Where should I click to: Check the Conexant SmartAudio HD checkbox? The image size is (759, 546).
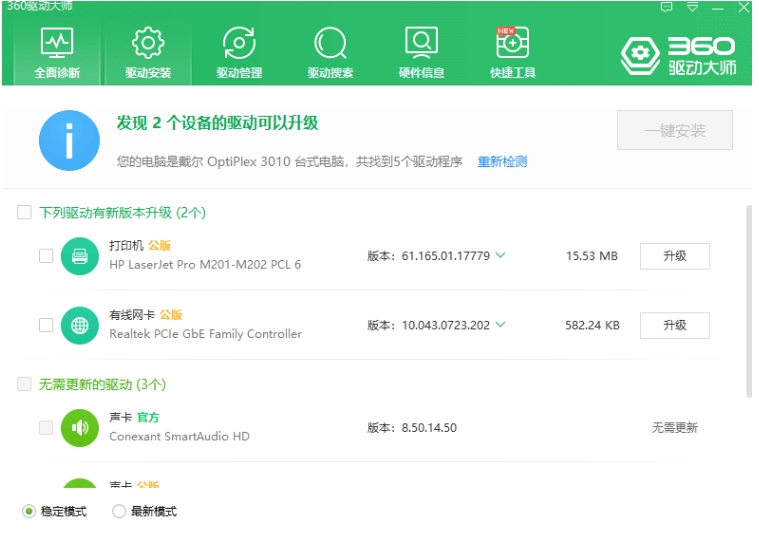tap(46, 427)
